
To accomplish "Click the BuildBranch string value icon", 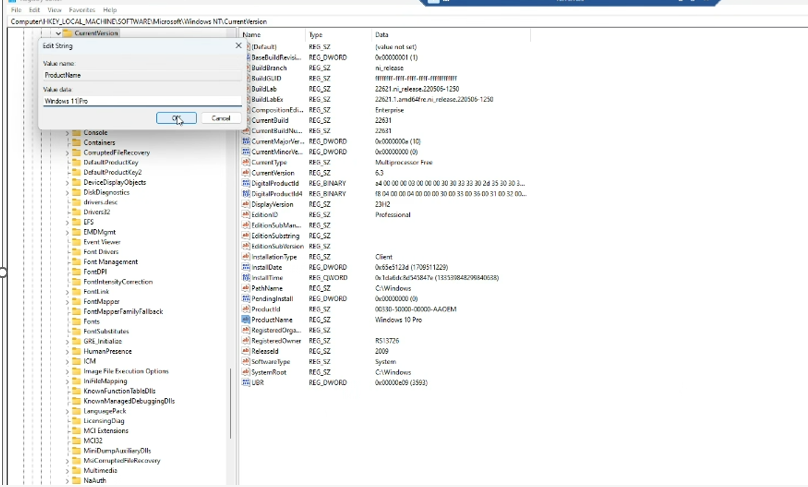I will click(x=246, y=68).
